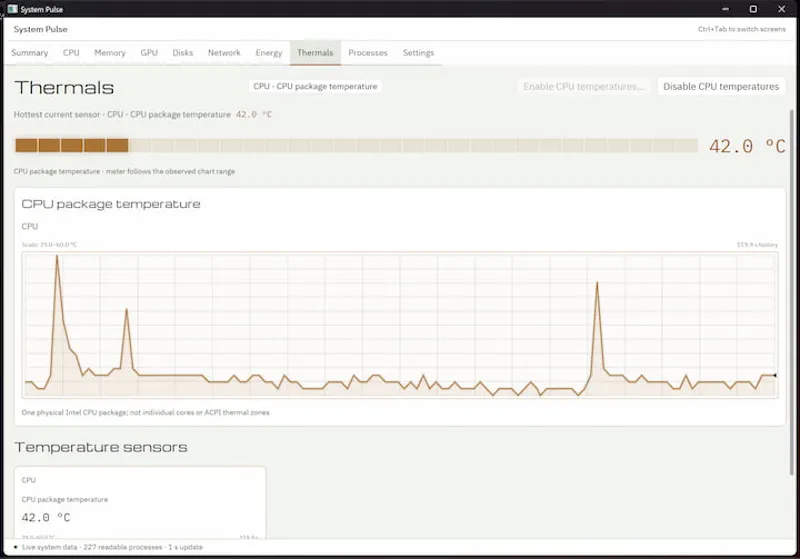Select the Disks tab
This screenshot has width=800, height=559.
[x=183, y=53]
